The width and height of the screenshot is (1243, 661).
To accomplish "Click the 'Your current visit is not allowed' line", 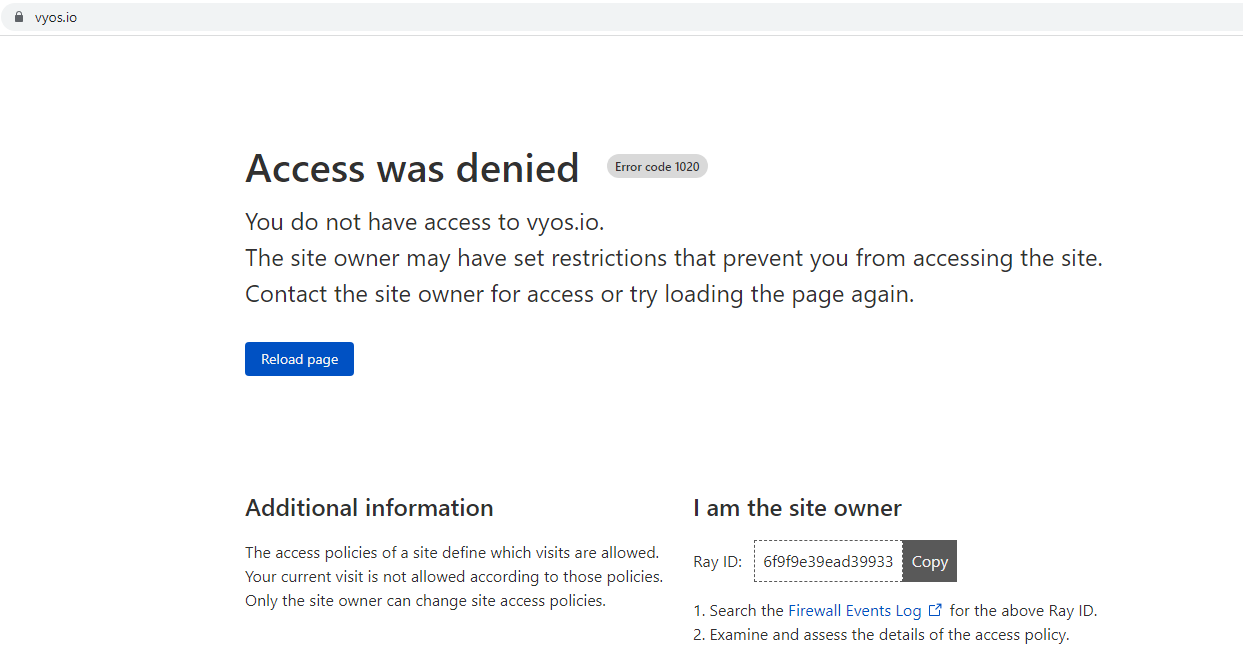I will [x=453, y=577].
